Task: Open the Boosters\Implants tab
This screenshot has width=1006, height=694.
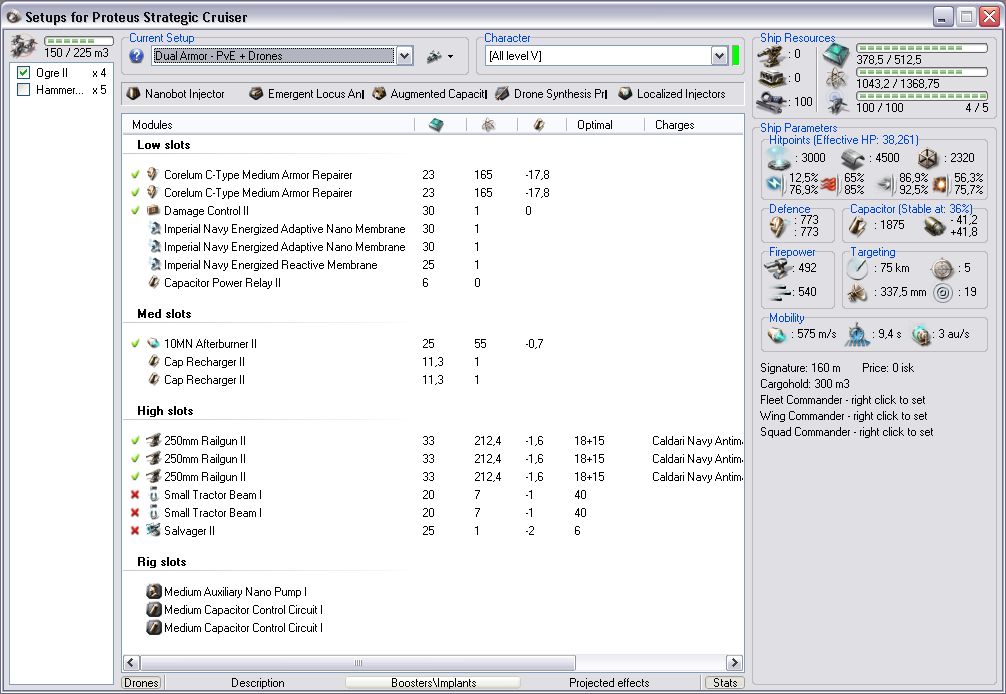Action: click(433, 682)
